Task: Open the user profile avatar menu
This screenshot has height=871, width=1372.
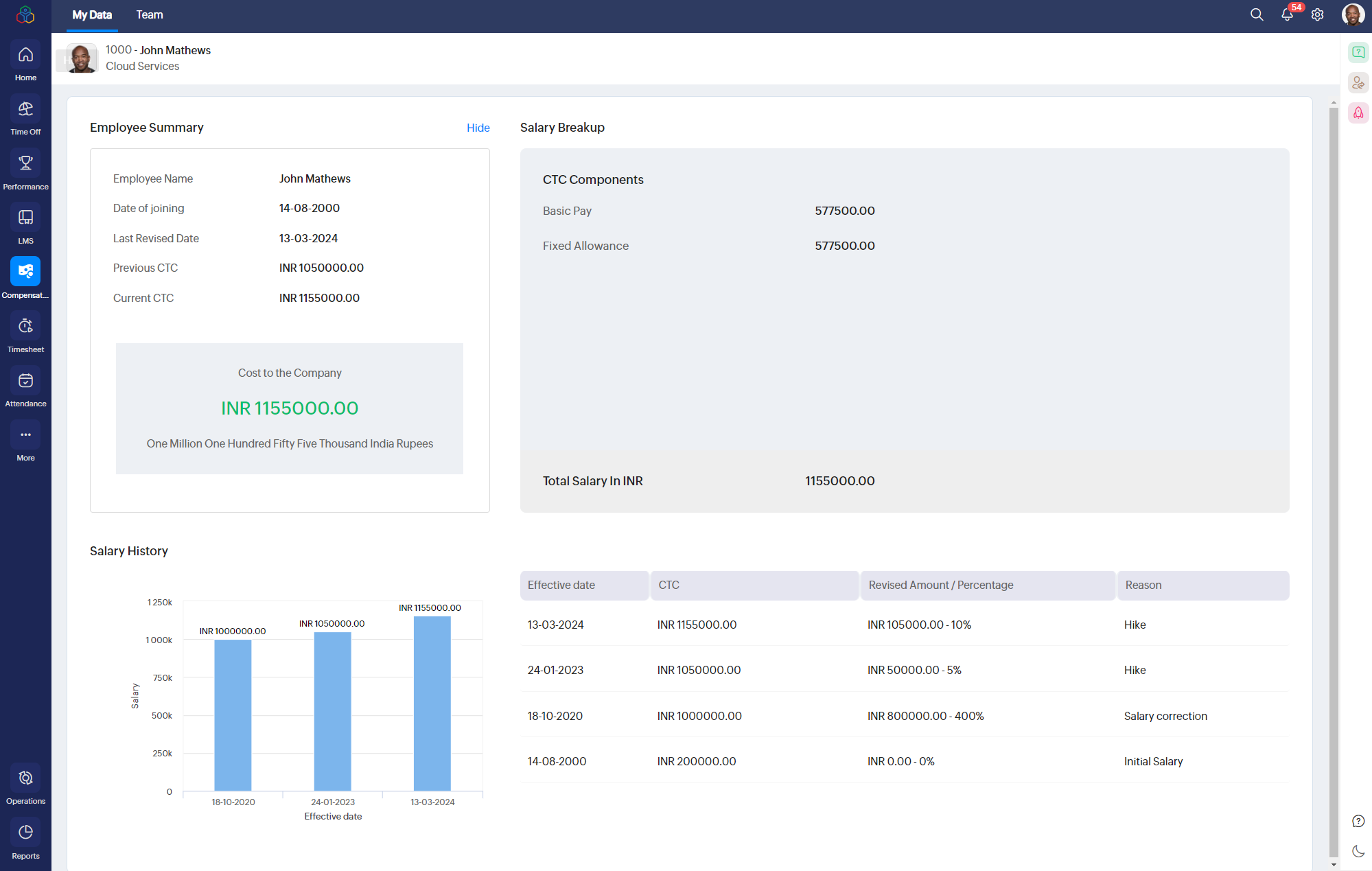Action: click(x=1353, y=14)
